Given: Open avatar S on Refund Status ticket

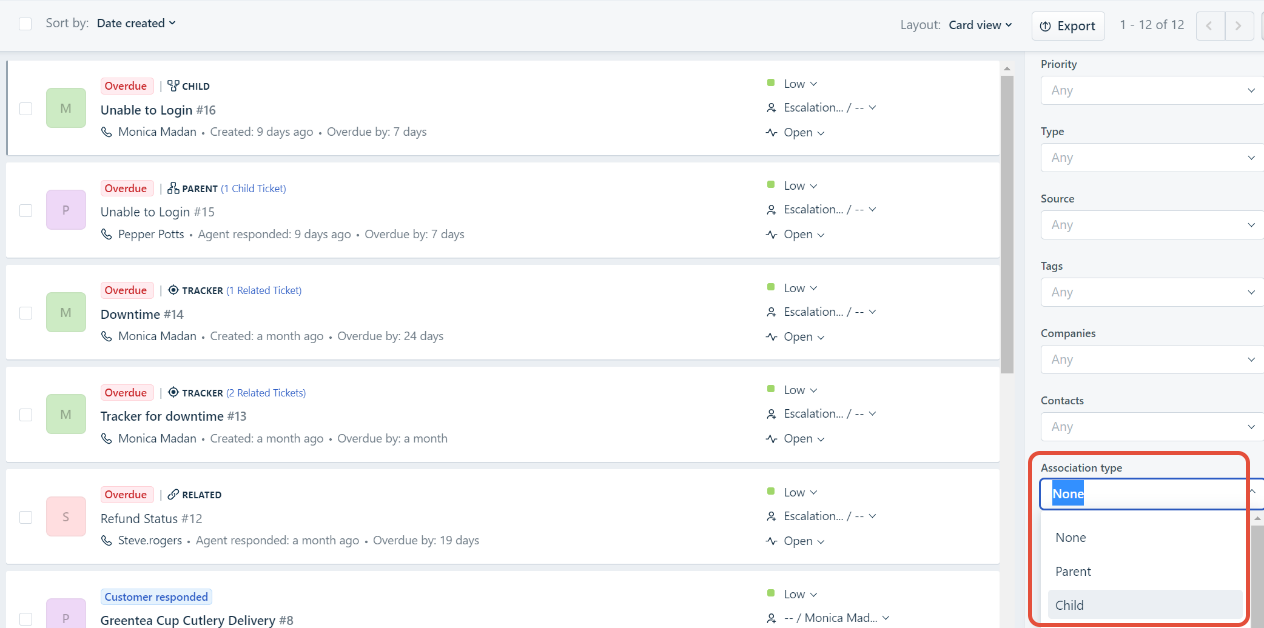Looking at the screenshot, I should click(66, 517).
